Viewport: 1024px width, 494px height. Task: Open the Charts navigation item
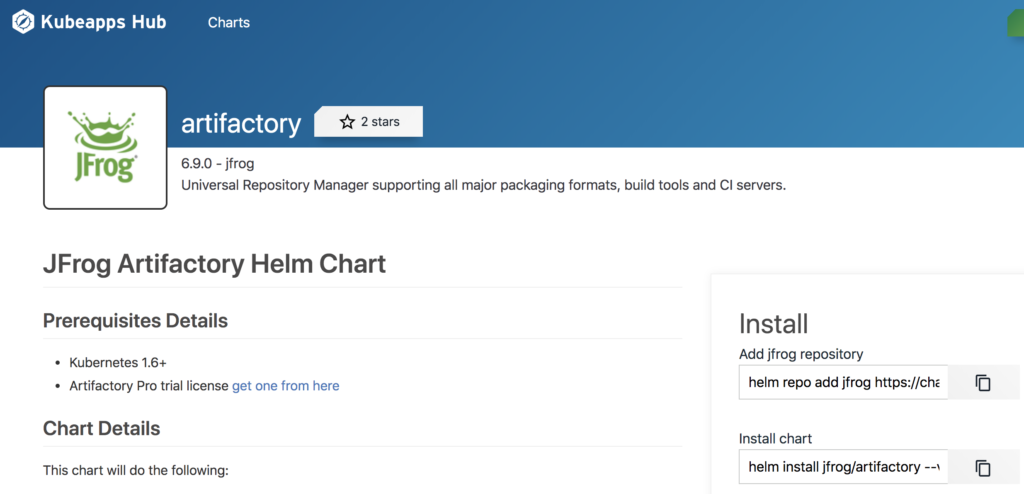229,22
